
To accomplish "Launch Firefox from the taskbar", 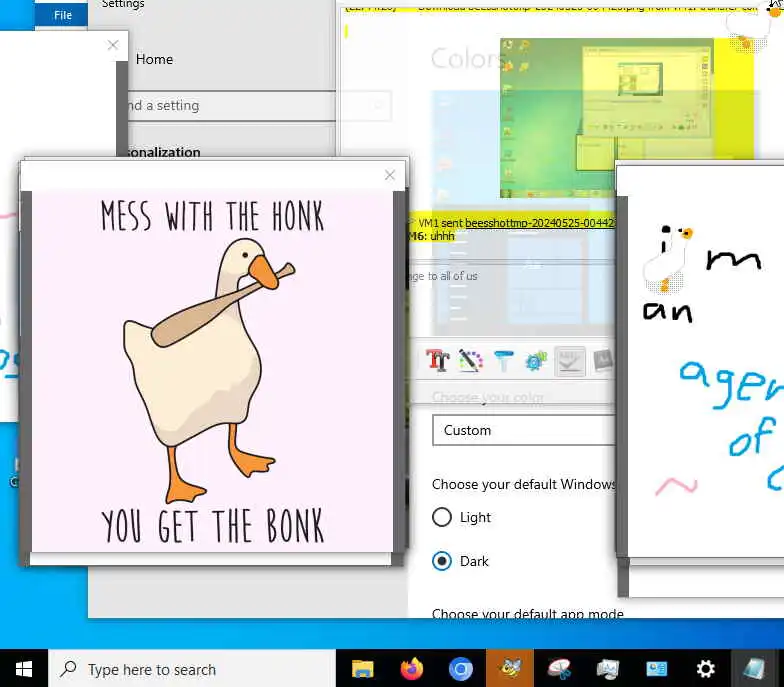I will point(412,668).
